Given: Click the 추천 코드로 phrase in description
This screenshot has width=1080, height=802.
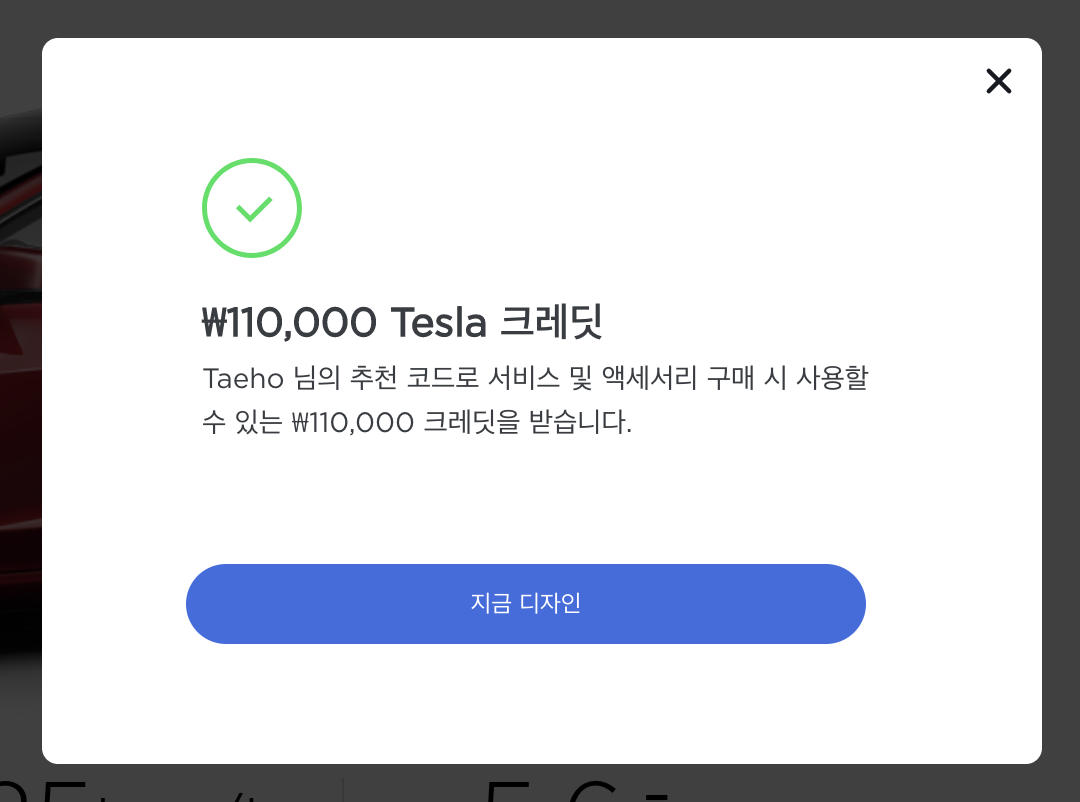Looking at the screenshot, I should tap(414, 378).
